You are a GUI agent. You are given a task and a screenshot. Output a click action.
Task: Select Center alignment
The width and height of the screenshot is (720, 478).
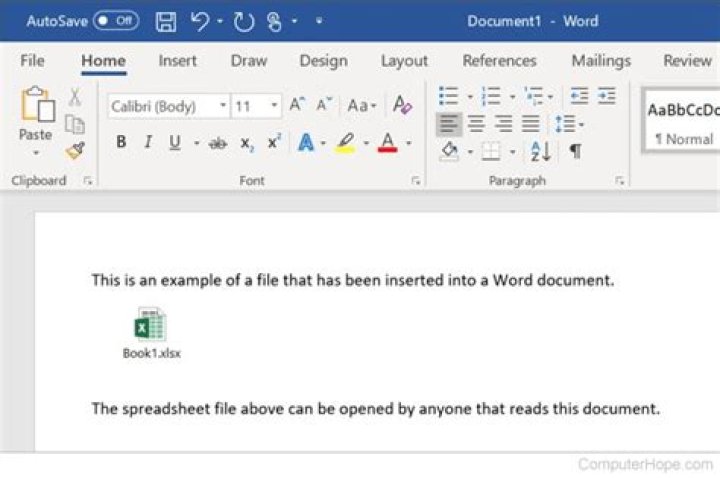[476, 124]
